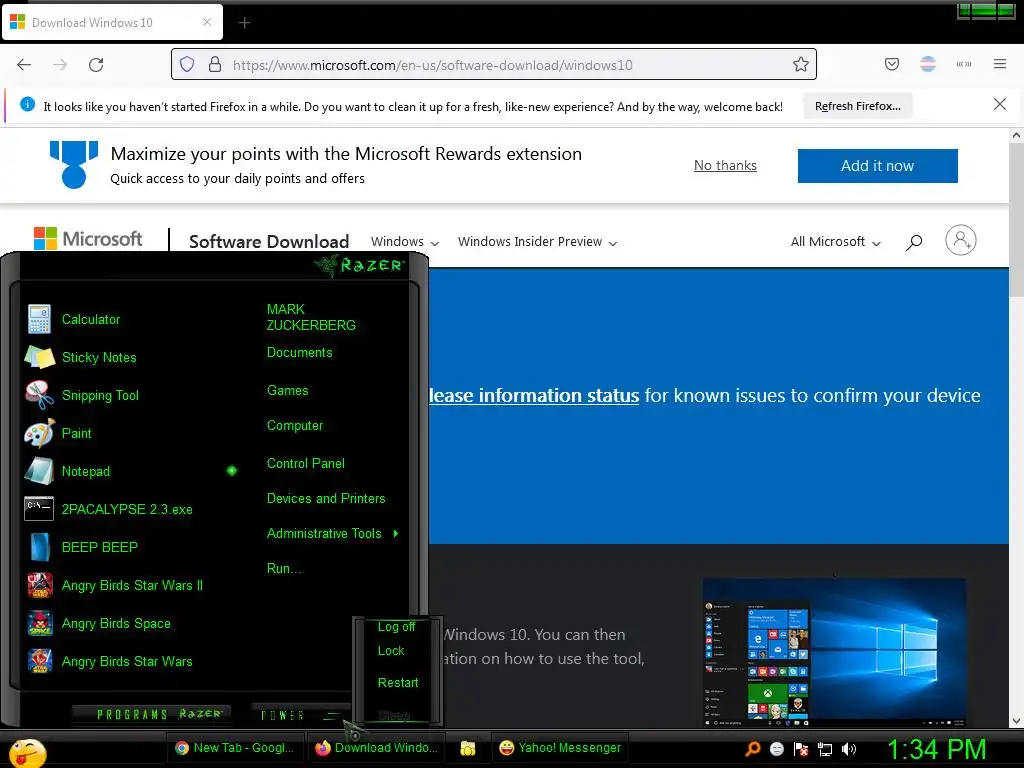1024x768 pixels.
Task: Expand the Windows dropdown in site header
Action: click(x=405, y=242)
